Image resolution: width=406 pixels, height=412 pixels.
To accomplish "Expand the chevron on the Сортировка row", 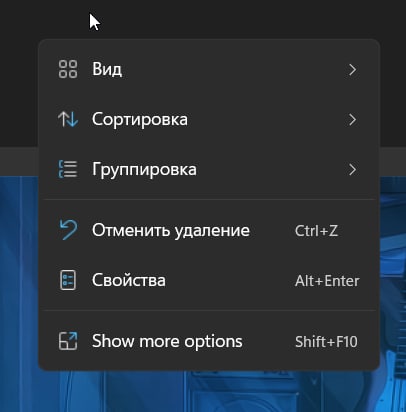I will 352,120.
